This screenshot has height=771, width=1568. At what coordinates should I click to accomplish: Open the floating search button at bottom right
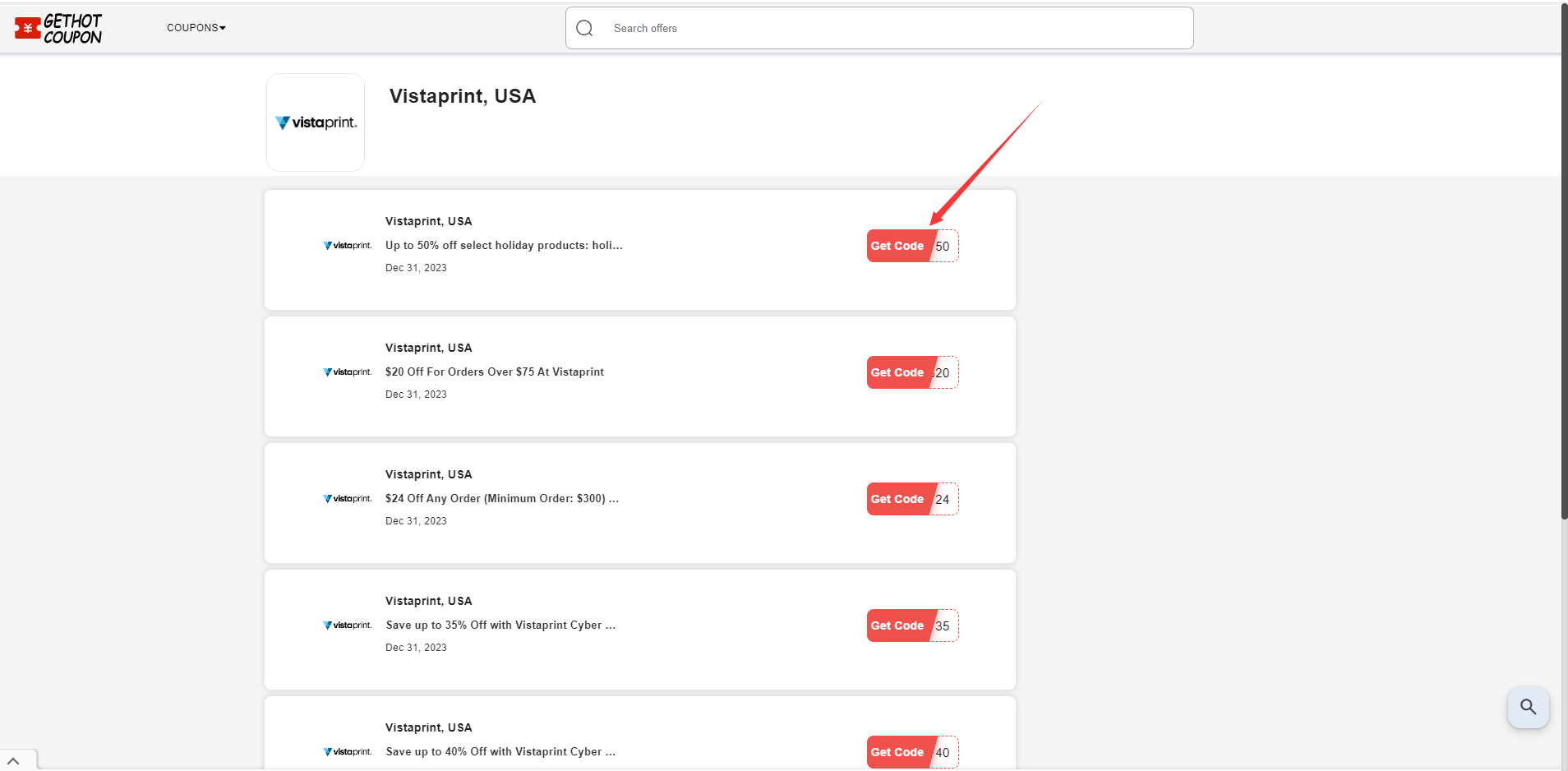[x=1528, y=707]
